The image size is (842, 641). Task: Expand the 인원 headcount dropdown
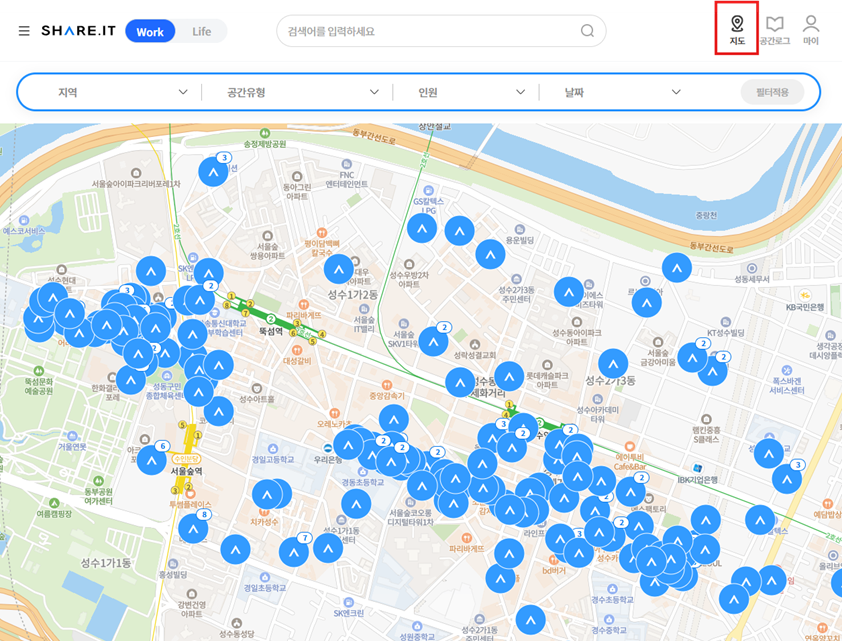tap(471, 92)
